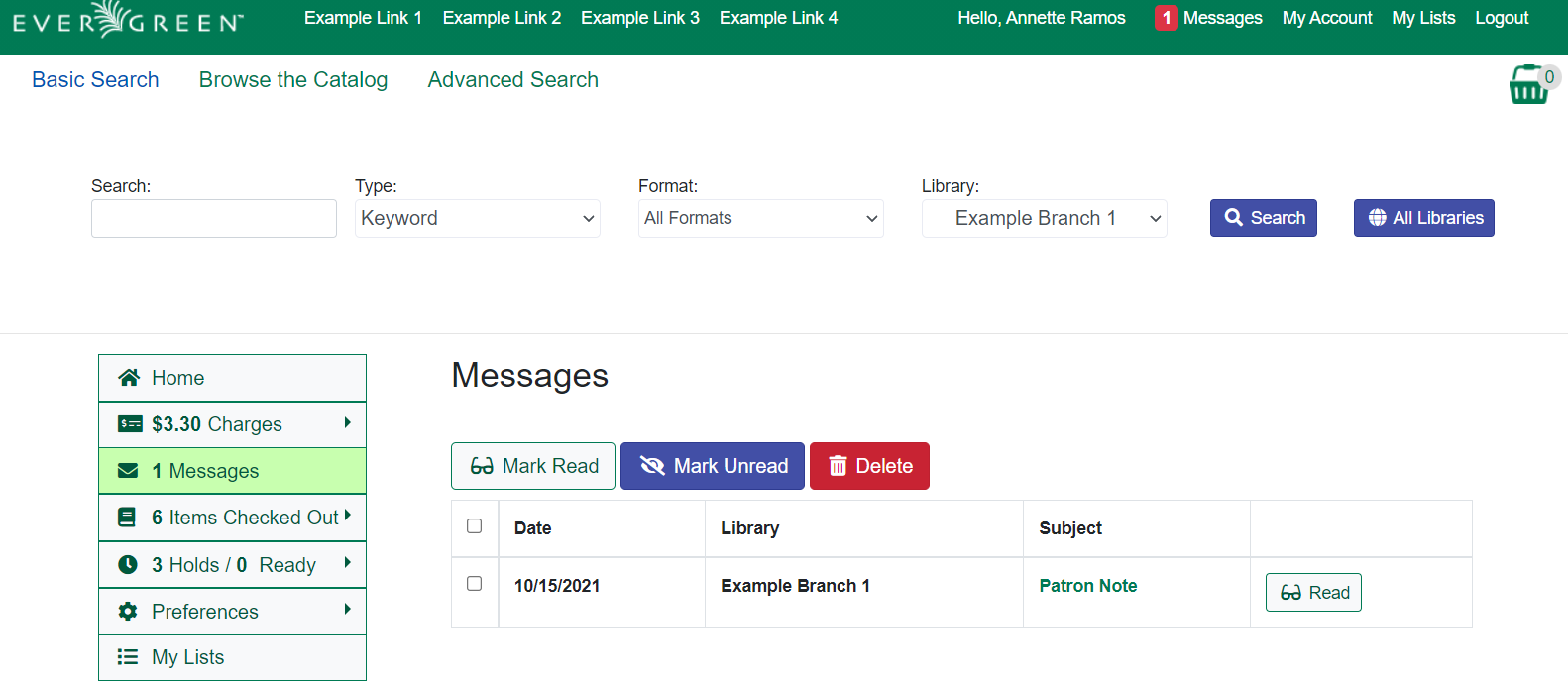Viewport: 1568px width, 692px height.
Task: Tick the select-all checkbox in the table header
Action: [475, 526]
